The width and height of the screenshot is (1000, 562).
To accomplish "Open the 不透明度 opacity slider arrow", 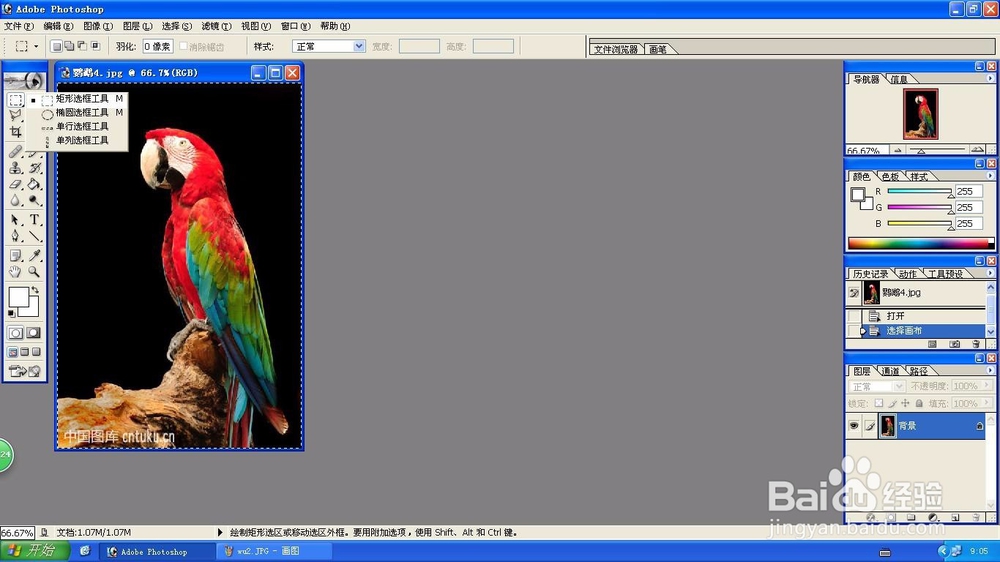I will 987,386.
